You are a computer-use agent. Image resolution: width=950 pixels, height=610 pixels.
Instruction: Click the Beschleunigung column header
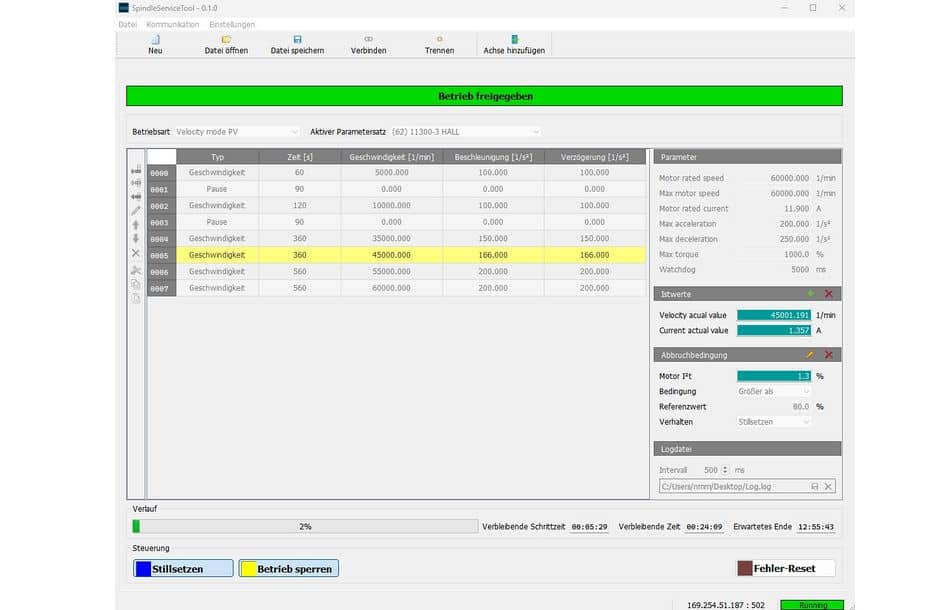point(493,157)
